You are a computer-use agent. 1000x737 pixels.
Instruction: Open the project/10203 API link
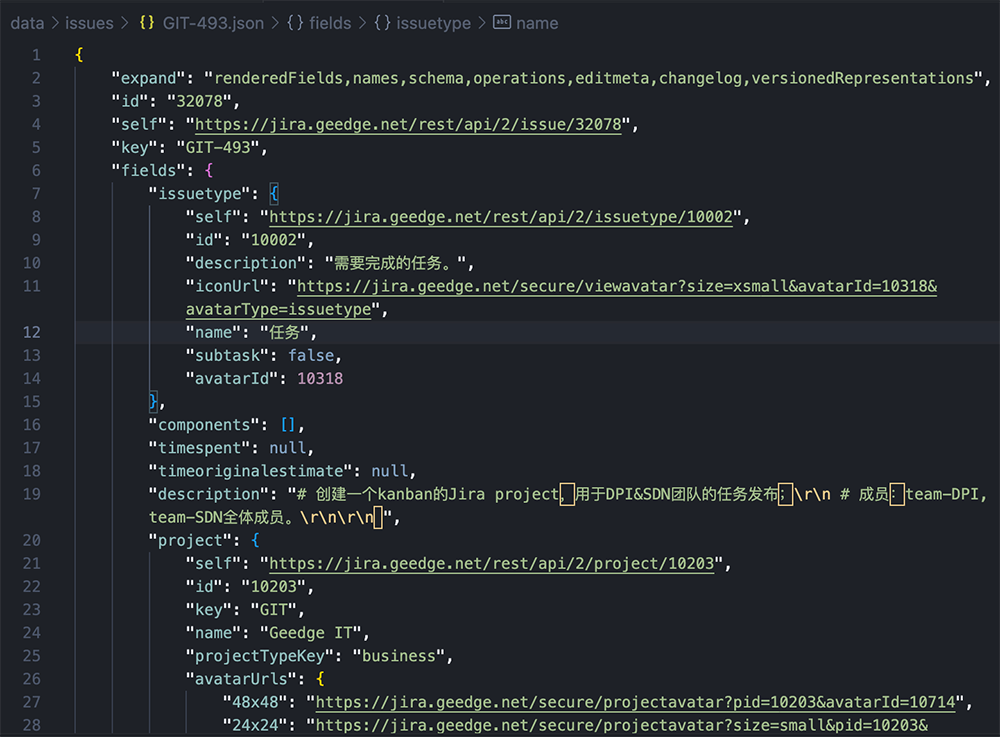(x=492, y=564)
